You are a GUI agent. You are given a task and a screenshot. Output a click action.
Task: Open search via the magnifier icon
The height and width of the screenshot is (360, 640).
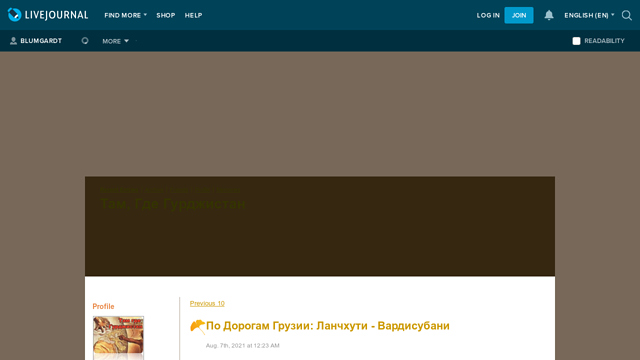click(x=627, y=15)
